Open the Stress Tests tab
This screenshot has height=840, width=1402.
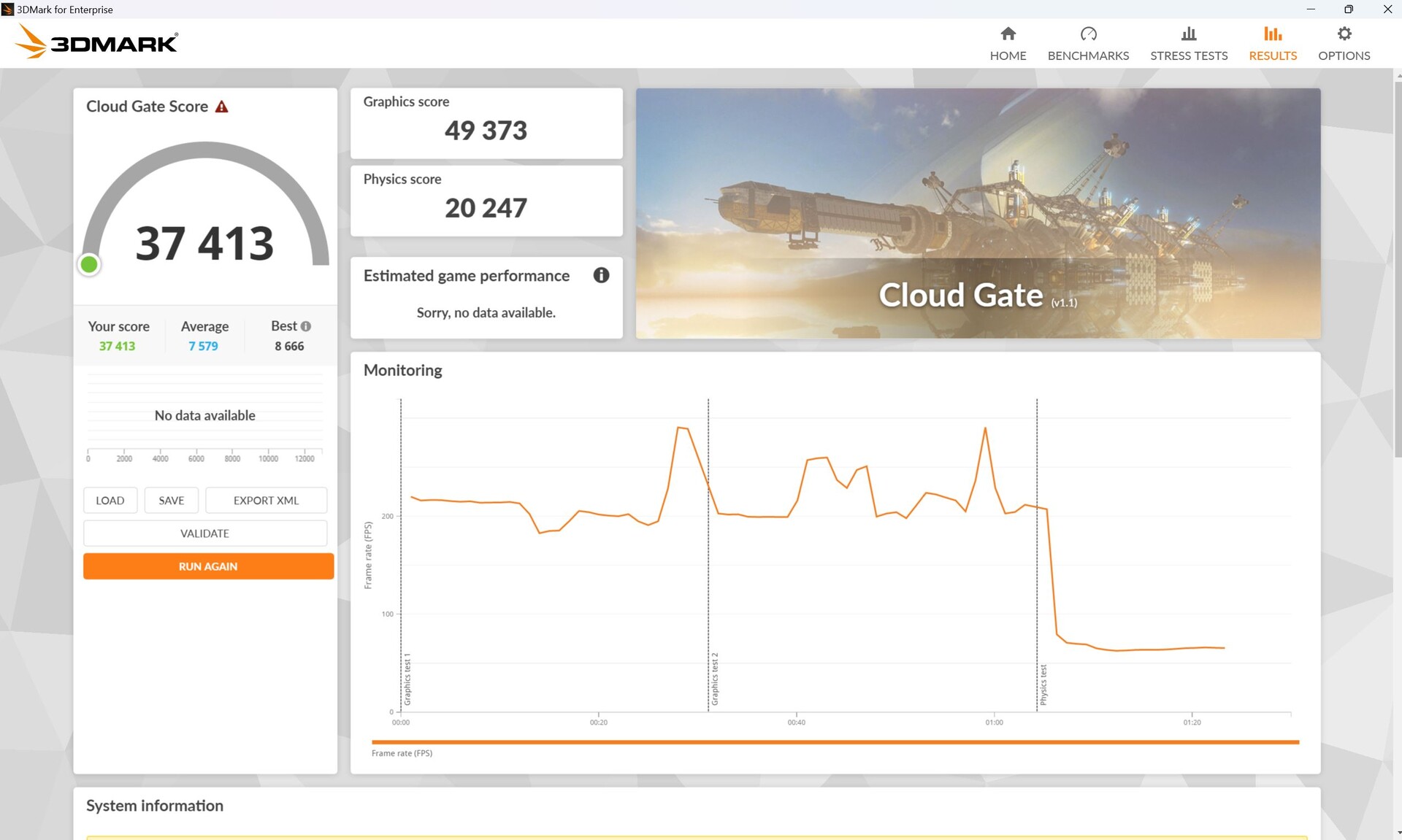click(1189, 44)
